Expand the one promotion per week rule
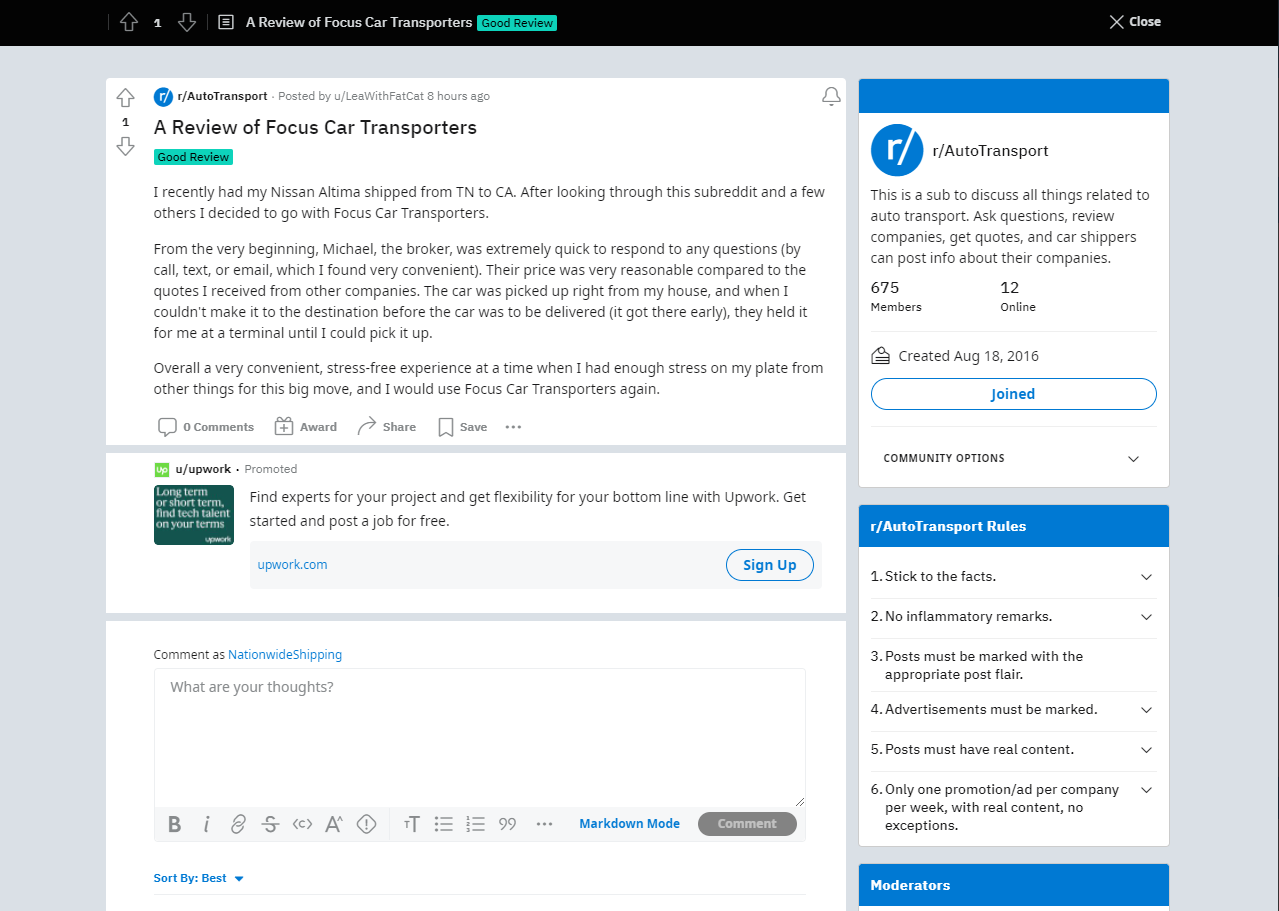Image resolution: width=1279 pixels, height=911 pixels. coord(1013,808)
